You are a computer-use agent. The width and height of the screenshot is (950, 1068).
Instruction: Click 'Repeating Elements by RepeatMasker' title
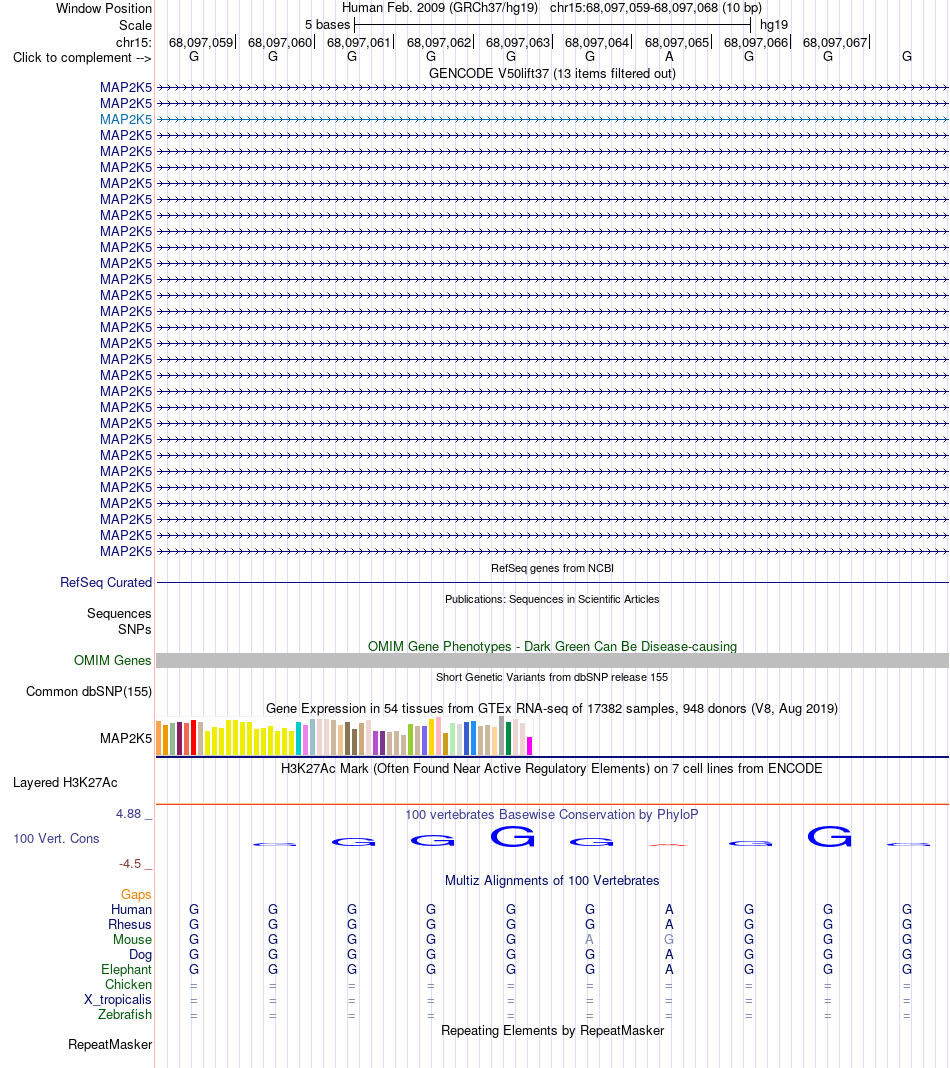pyautogui.click(x=552, y=1031)
